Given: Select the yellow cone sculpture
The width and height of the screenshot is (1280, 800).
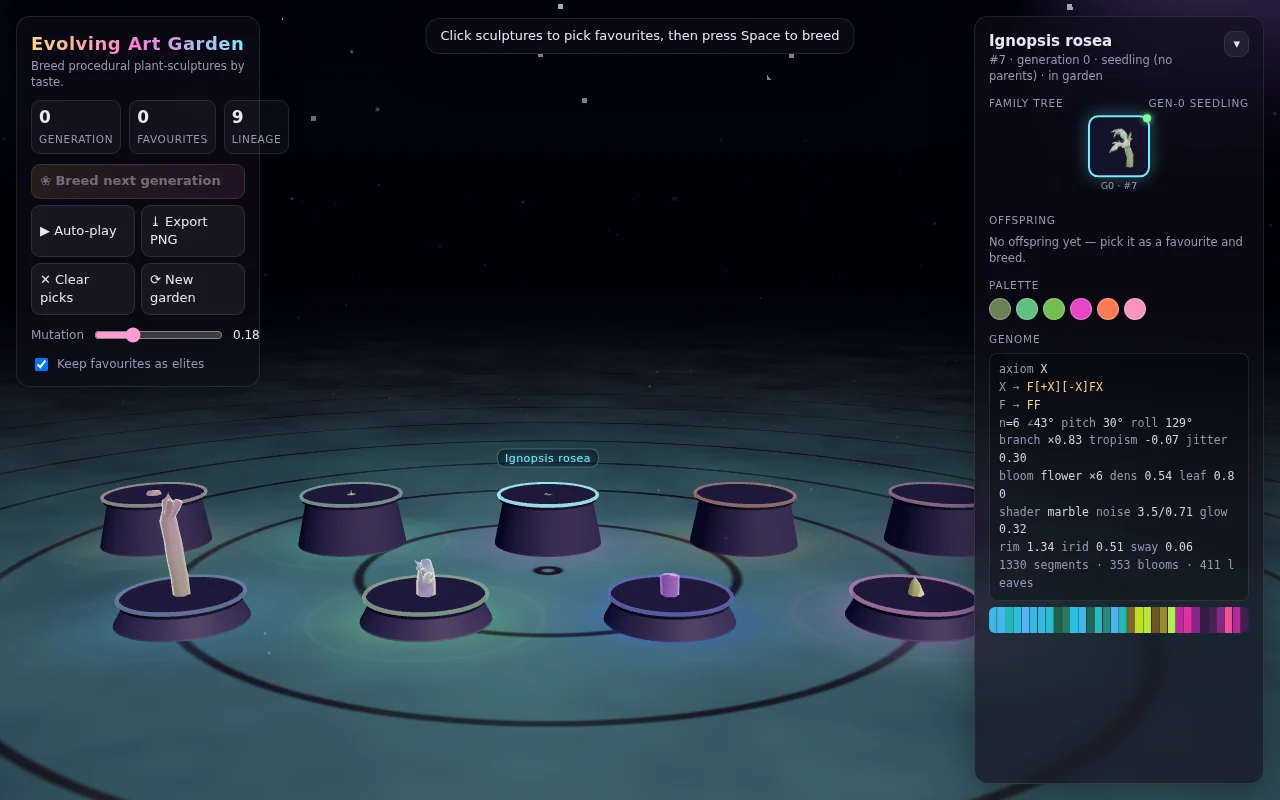Looking at the screenshot, I should tap(915, 587).
